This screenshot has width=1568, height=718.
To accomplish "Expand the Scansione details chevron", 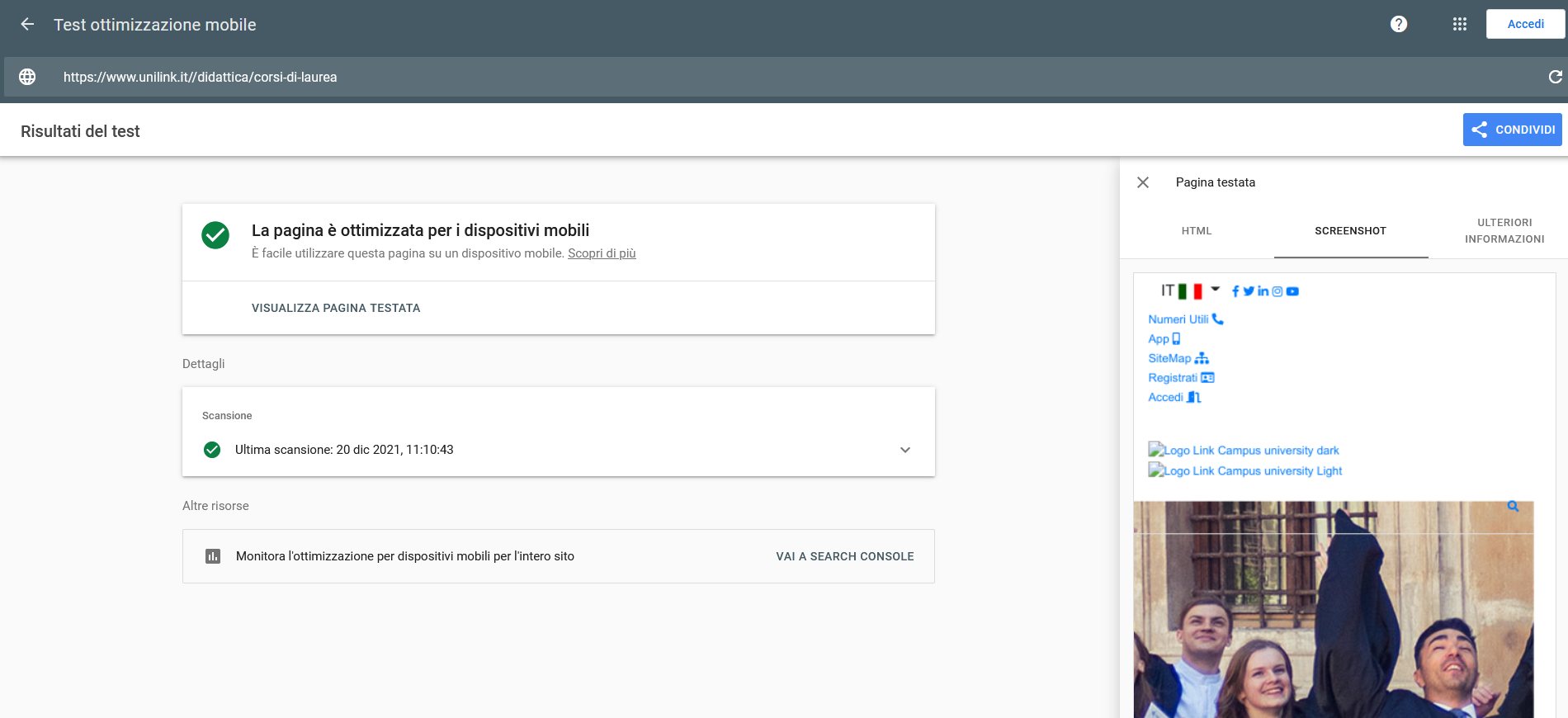I will tap(905, 450).
